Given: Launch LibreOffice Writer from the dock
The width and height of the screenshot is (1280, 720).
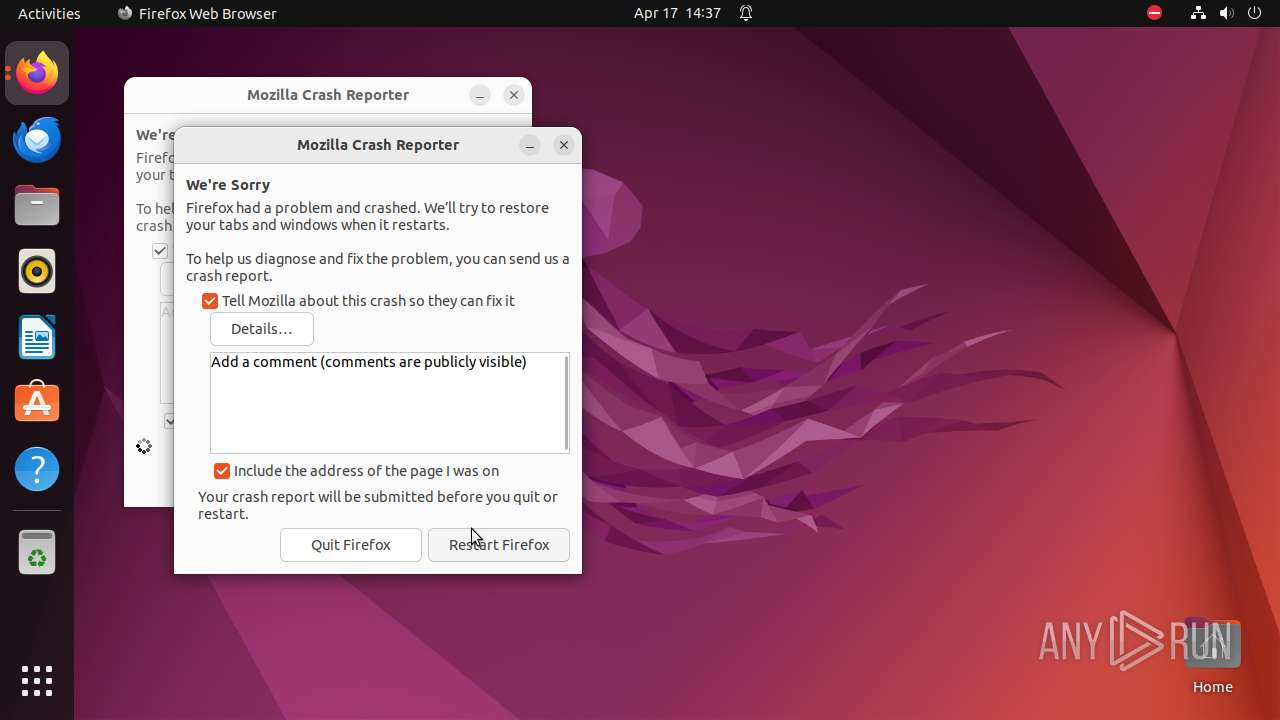Looking at the screenshot, I should pyautogui.click(x=37, y=337).
